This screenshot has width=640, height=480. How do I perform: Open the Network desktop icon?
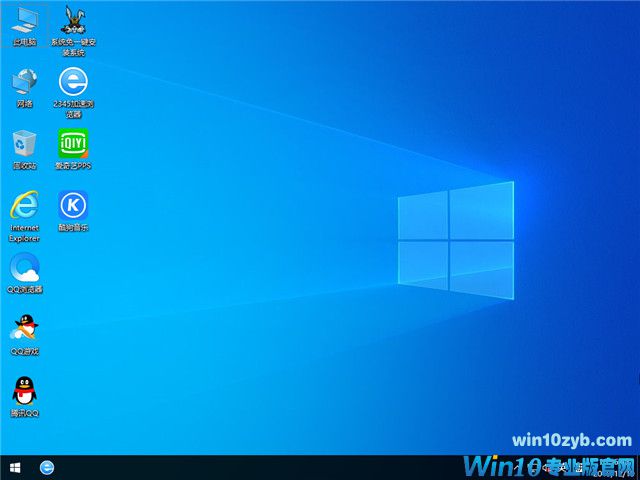click(24, 88)
